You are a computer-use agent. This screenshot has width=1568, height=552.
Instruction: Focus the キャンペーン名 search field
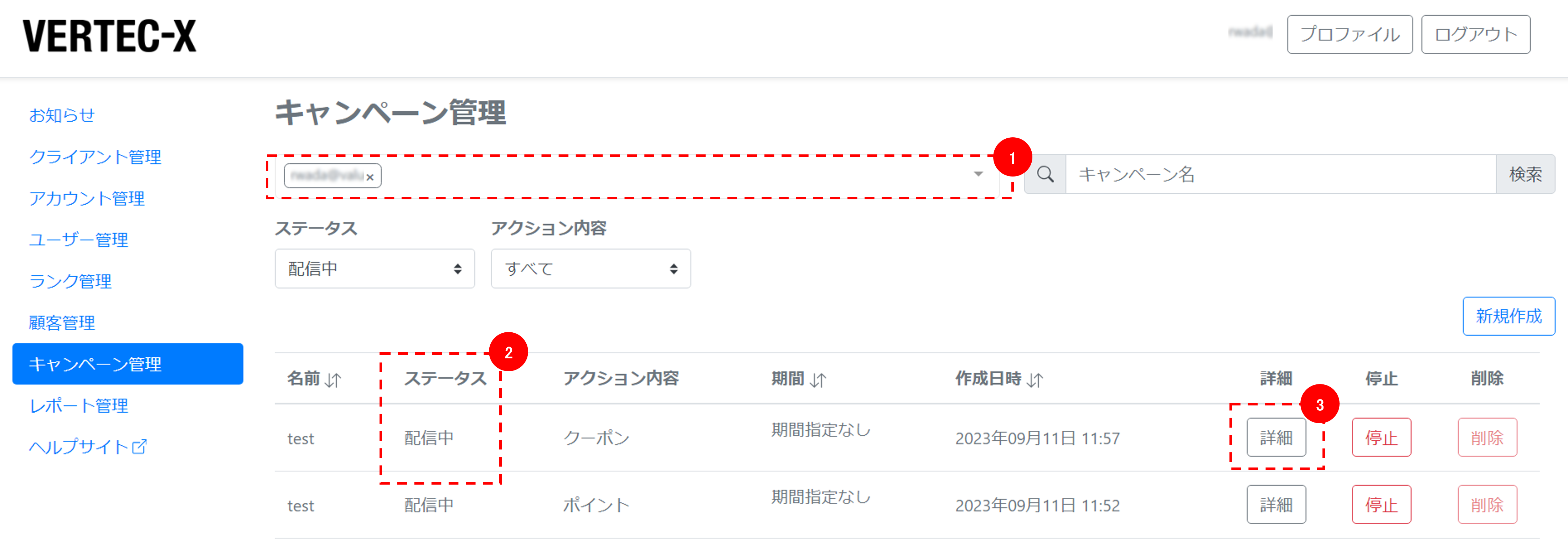pos(1281,175)
